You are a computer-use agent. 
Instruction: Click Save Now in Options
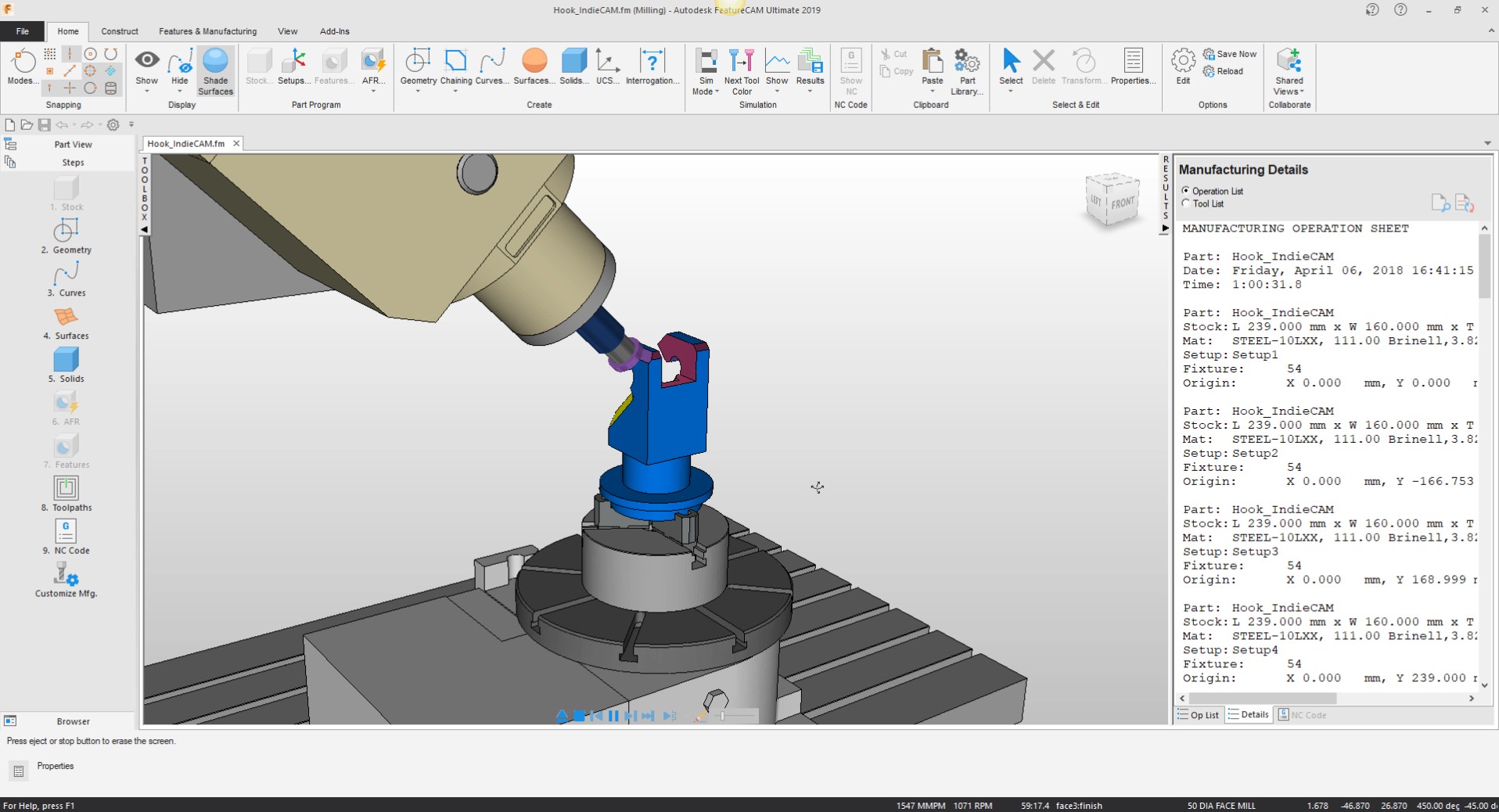coord(1230,54)
